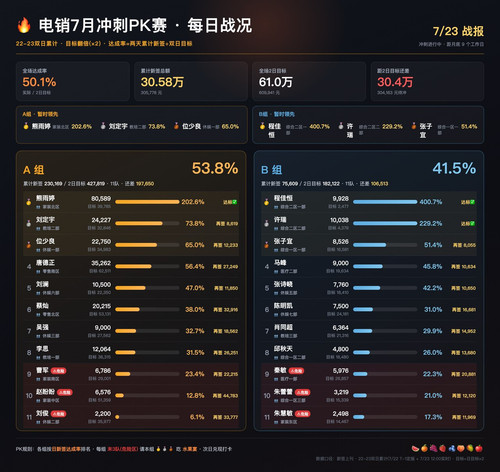Image resolution: width=500 pixels, height=472 pixels.
Task: Click the watermelon emoji in the footer
Action: (415, 449)
